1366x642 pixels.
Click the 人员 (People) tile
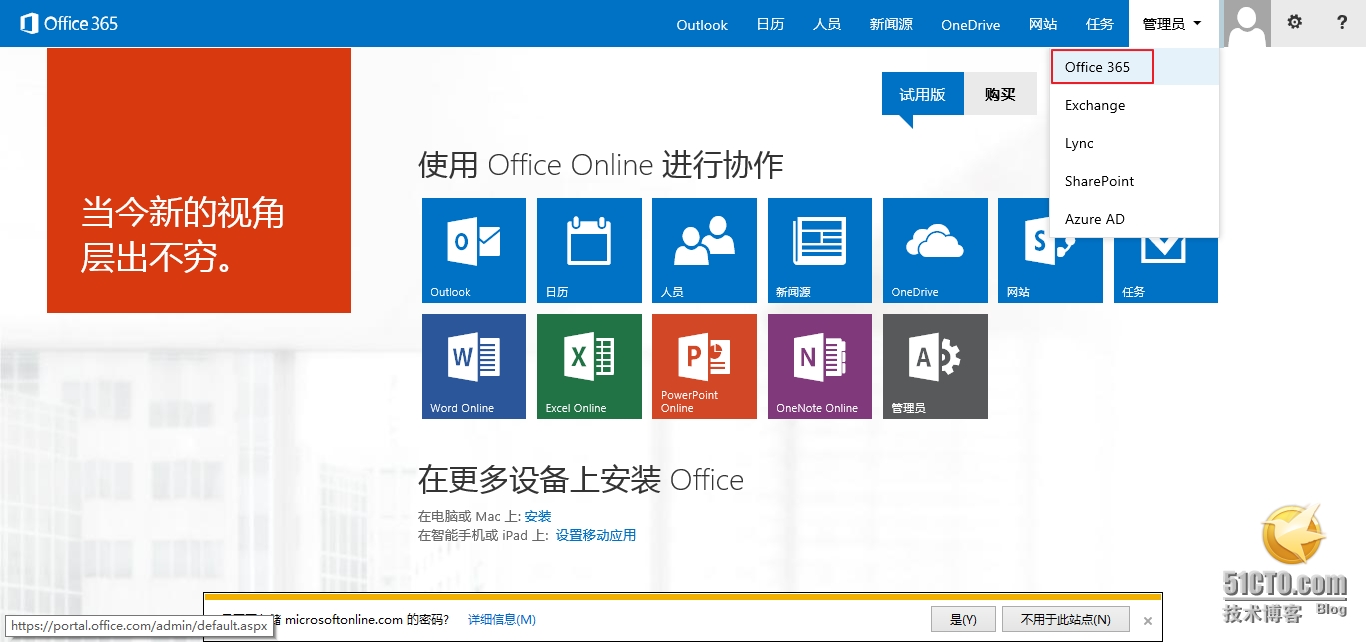point(704,250)
